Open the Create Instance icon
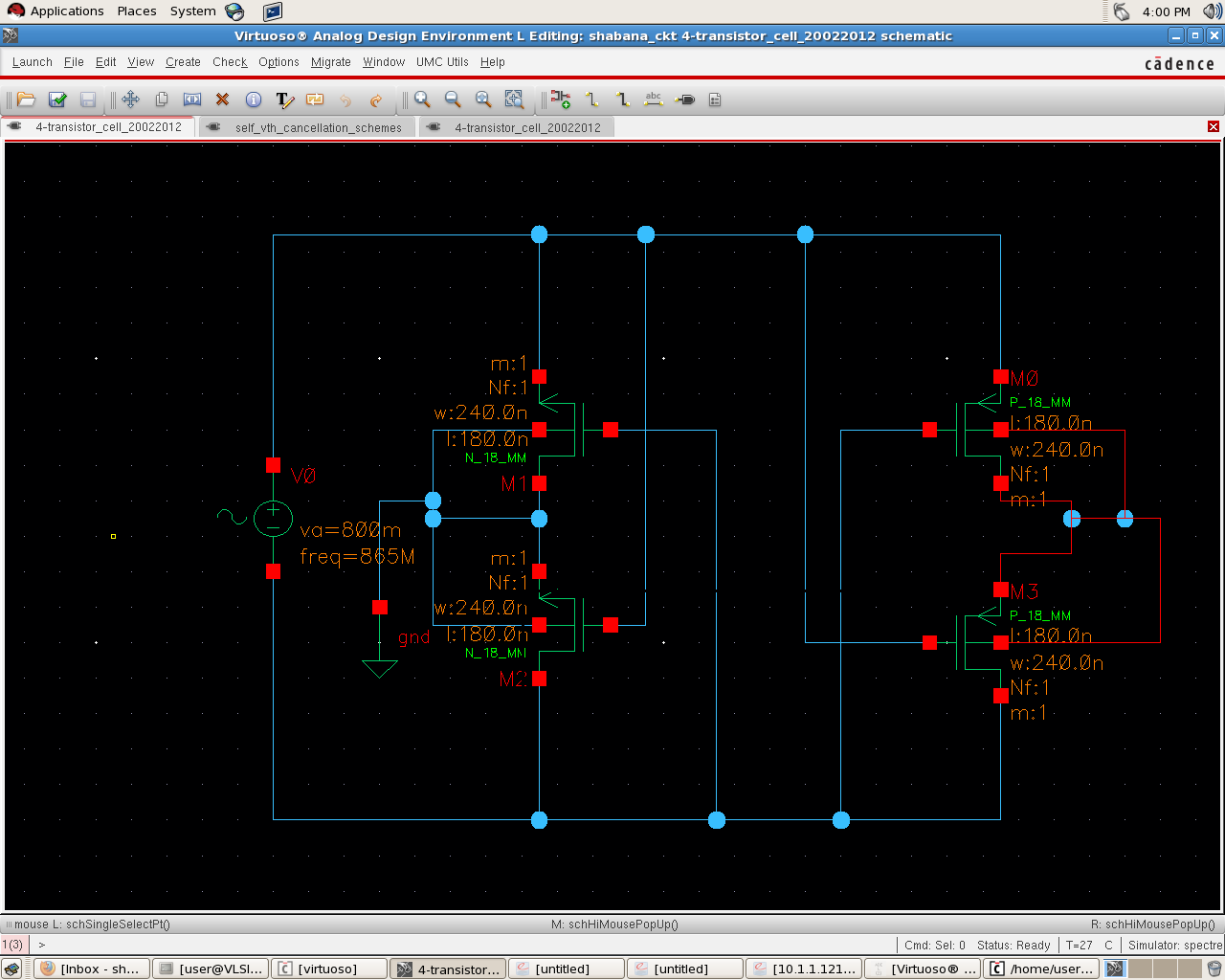Image resolution: width=1225 pixels, height=980 pixels. pos(560,100)
